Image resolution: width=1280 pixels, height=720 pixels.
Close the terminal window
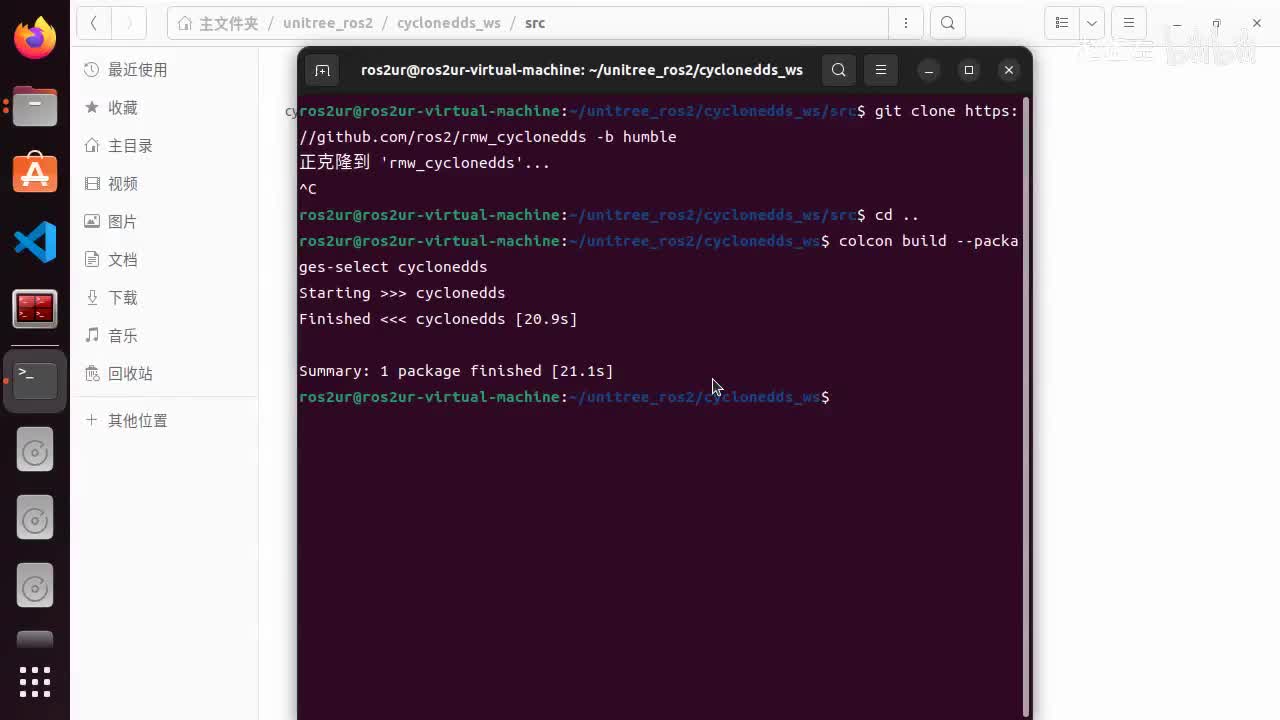pos(1009,70)
